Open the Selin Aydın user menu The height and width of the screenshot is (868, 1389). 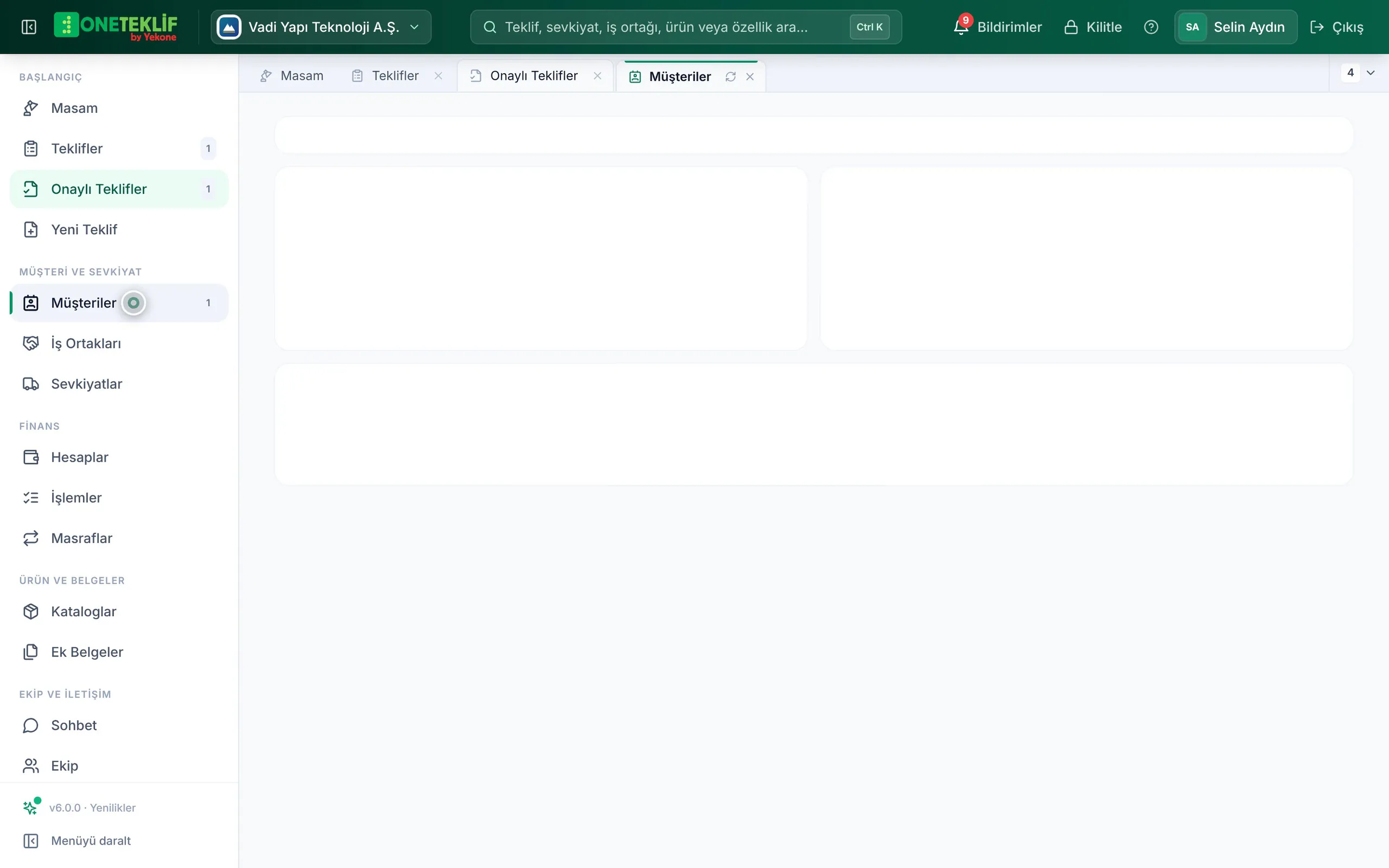(x=1235, y=27)
